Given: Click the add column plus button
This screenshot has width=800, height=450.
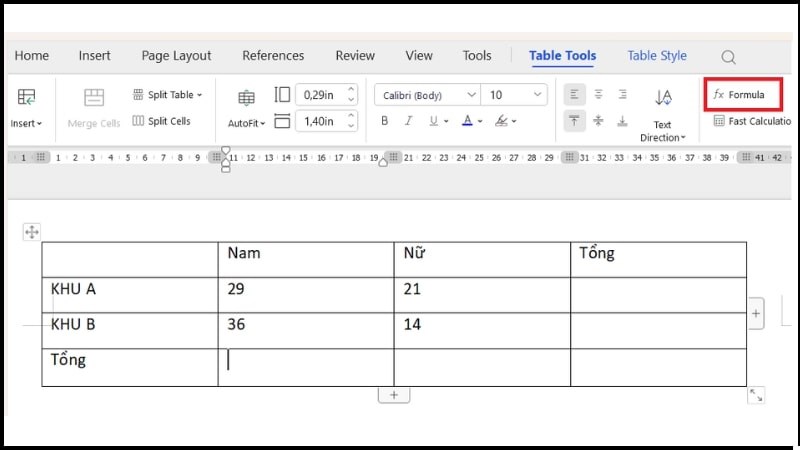Looking at the screenshot, I should pos(755,313).
